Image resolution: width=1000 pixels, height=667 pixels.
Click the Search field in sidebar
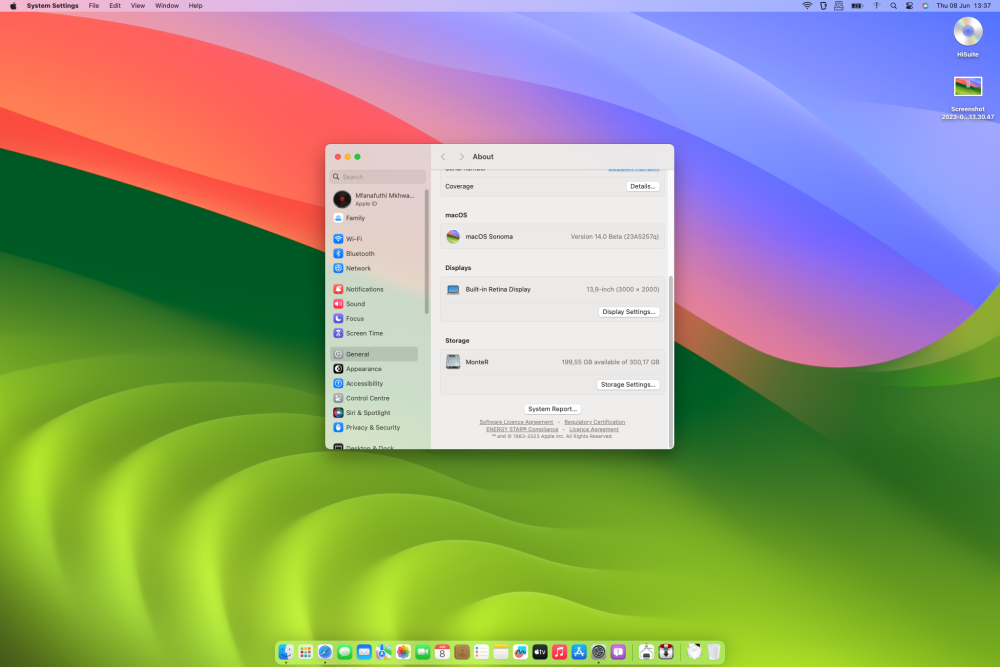tap(378, 177)
